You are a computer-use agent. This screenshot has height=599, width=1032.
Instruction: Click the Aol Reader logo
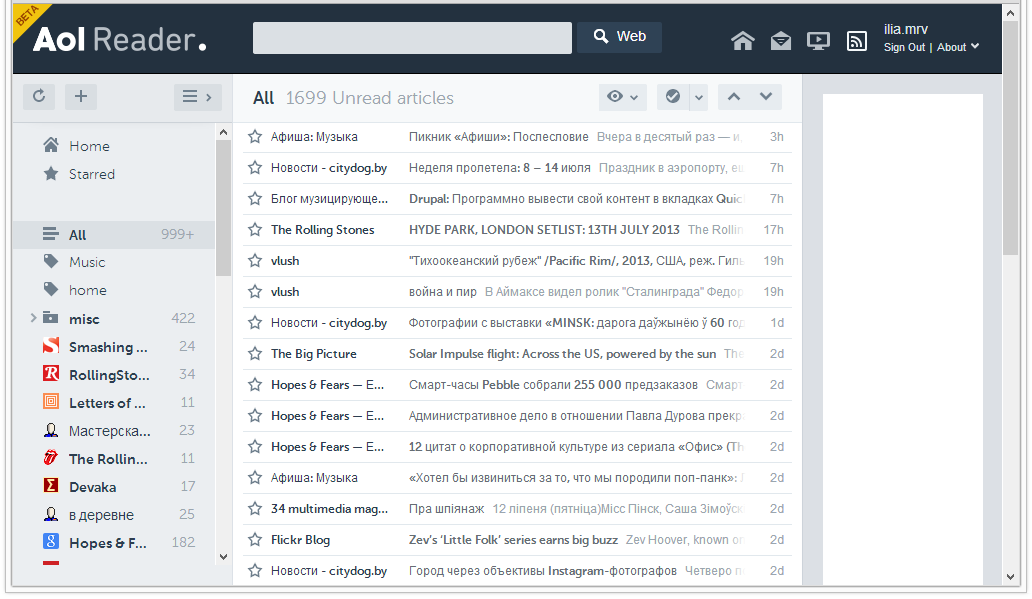(x=120, y=39)
